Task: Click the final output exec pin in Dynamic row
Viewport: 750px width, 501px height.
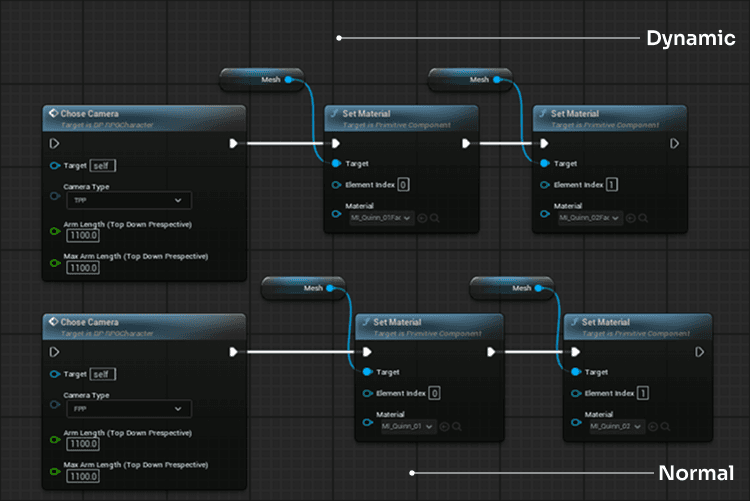Action: pyautogui.click(x=674, y=143)
